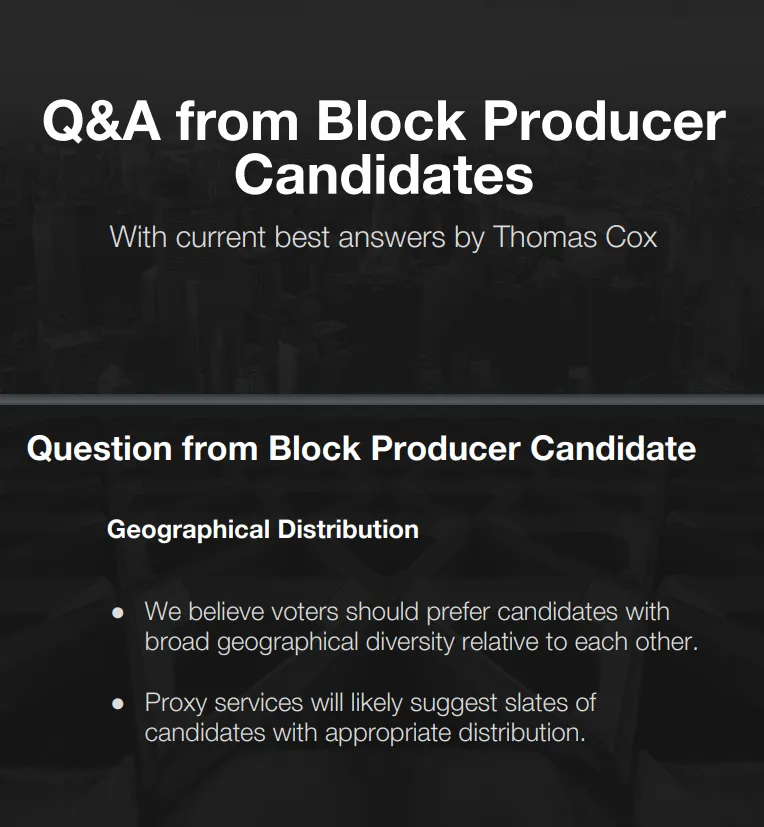This screenshot has height=827, width=764.
Task: Click the "Q&A" text in title
Action: (101, 121)
